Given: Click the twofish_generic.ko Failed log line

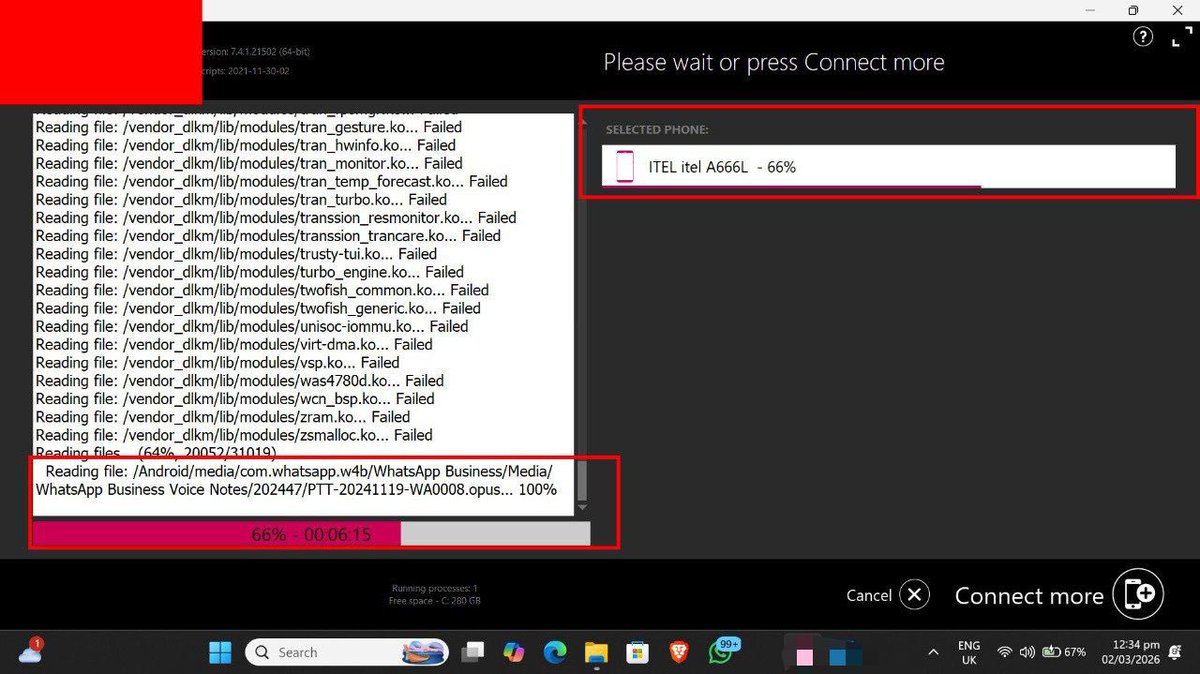Looking at the screenshot, I should click(258, 308).
